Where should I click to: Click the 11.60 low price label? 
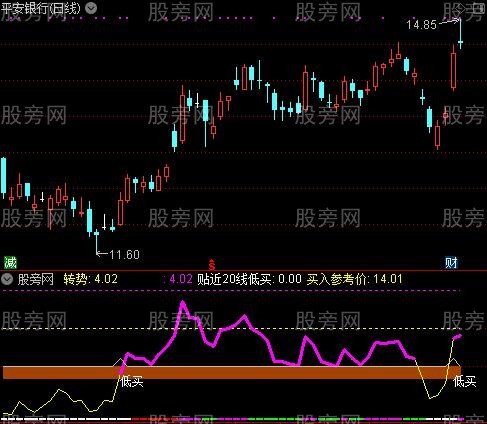coord(124,255)
